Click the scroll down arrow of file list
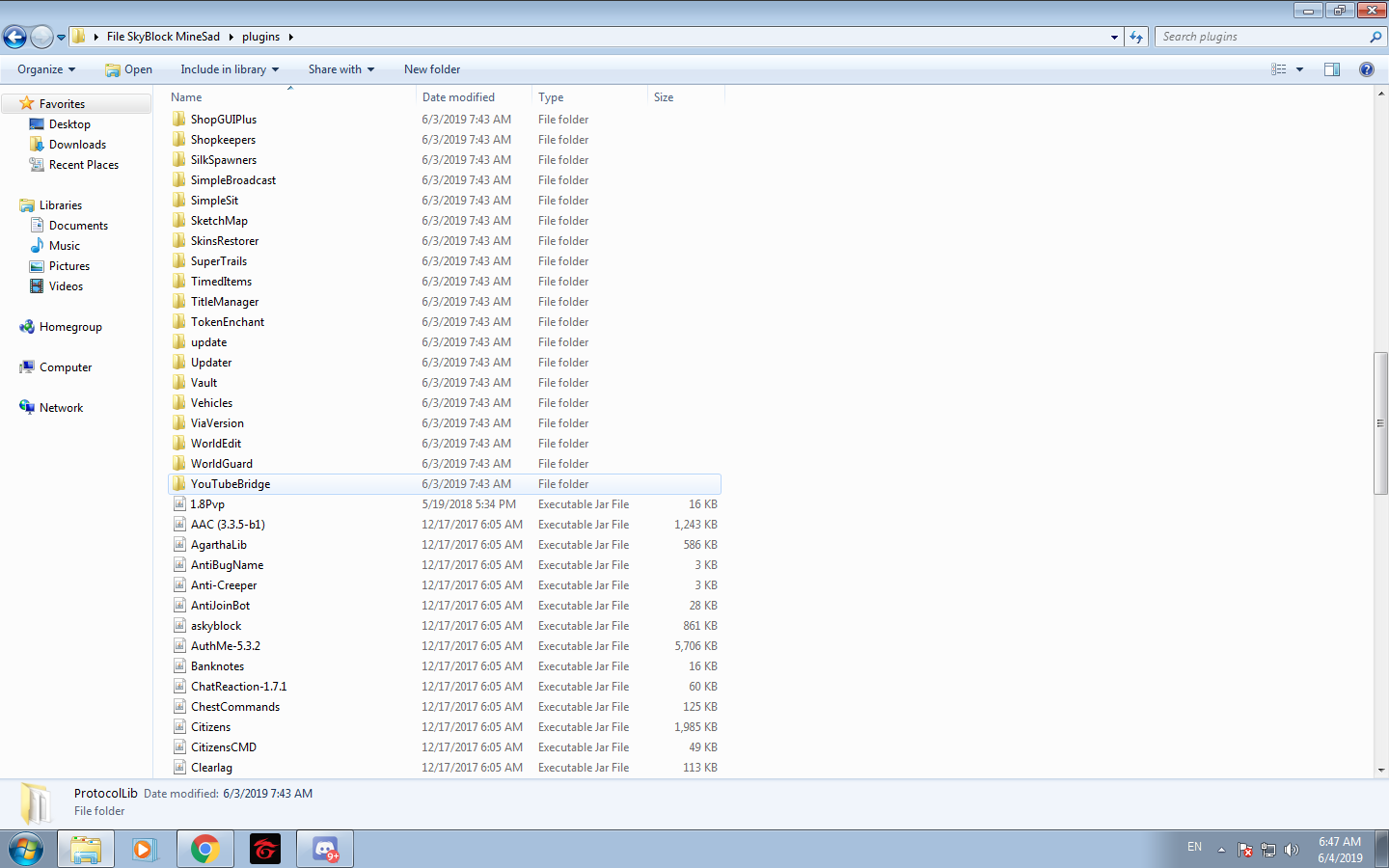This screenshot has width=1389, height=868. pos(1380,770)
